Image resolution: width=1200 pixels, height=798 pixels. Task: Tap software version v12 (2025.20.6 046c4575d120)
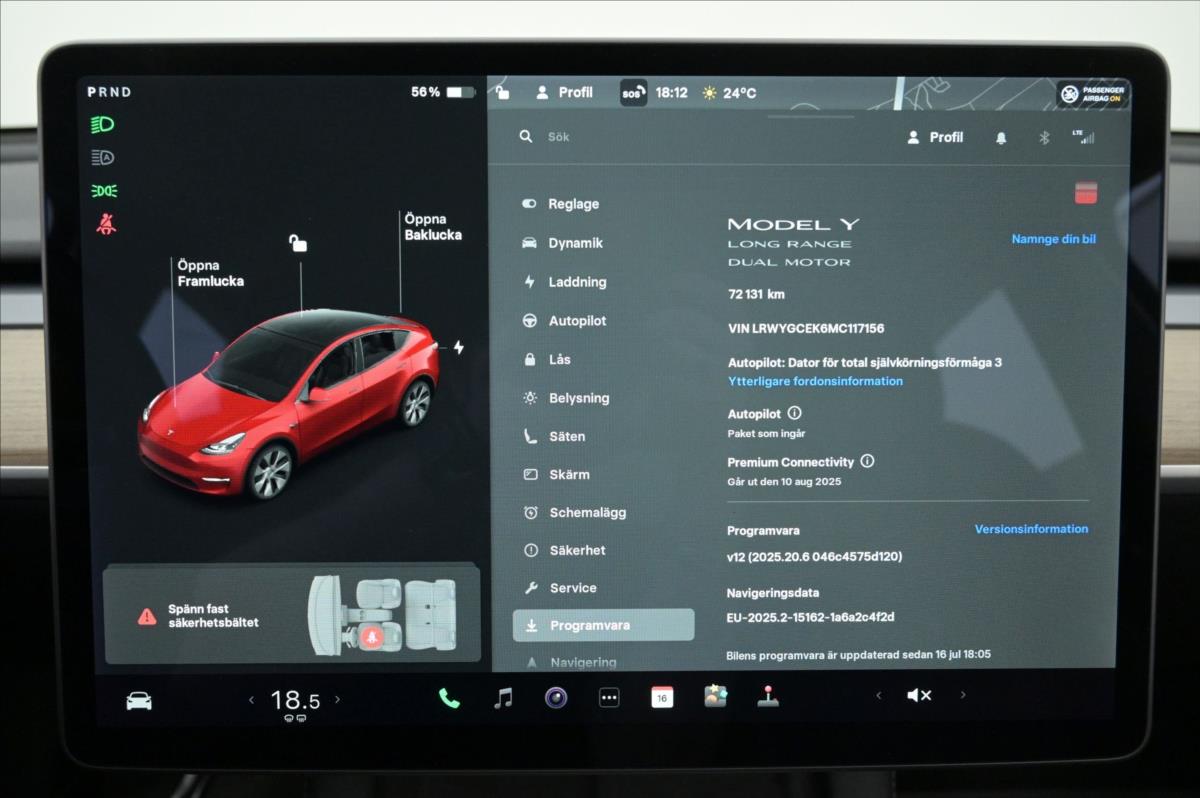click(x=814, y=556)
